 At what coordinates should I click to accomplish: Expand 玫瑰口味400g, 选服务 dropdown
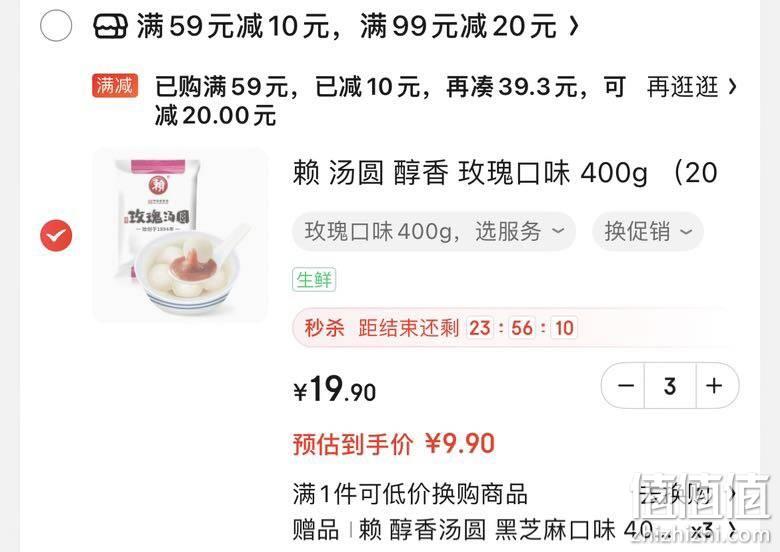(x=434, y=231)
